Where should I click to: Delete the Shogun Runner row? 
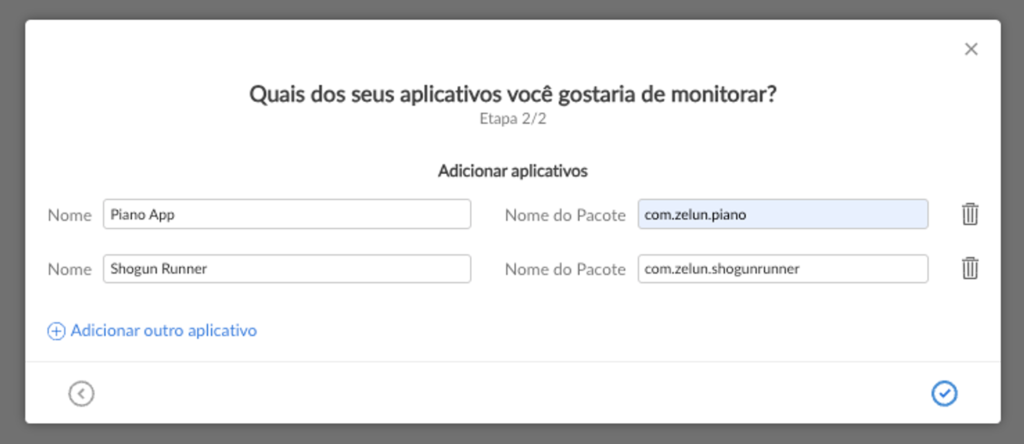point(969,268)
